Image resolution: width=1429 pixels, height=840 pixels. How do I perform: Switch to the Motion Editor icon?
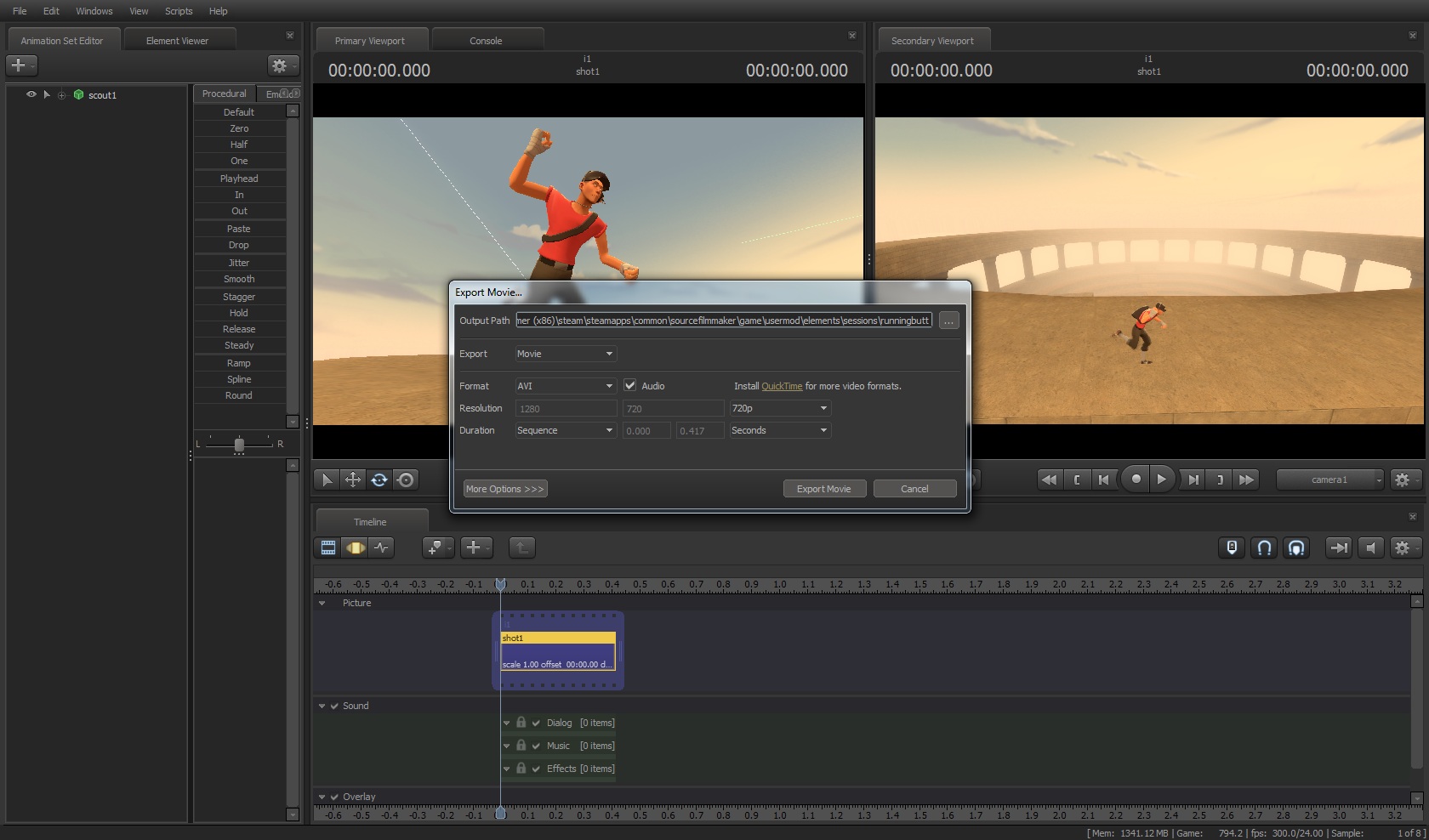coord(356,548)
